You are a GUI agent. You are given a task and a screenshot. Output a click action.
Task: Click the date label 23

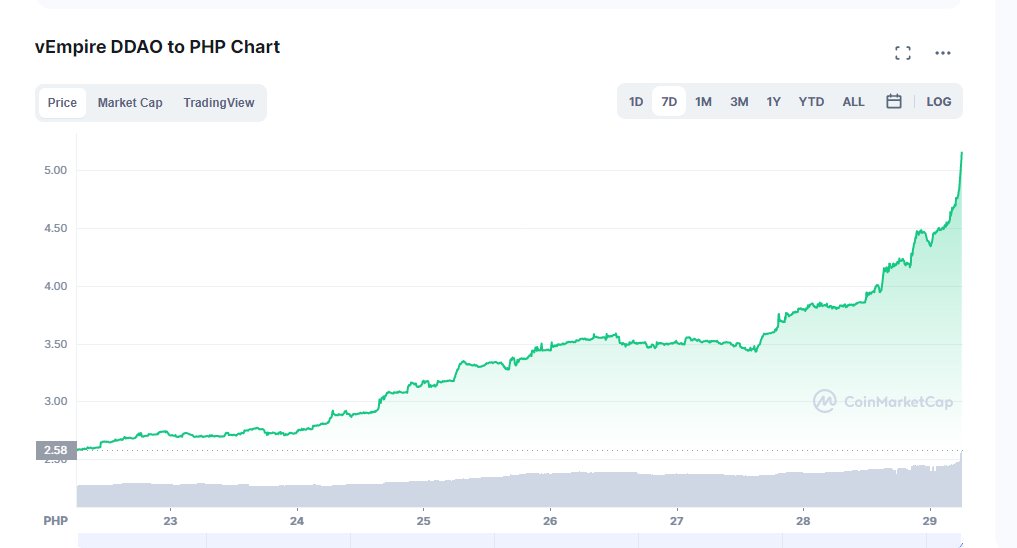170,521
